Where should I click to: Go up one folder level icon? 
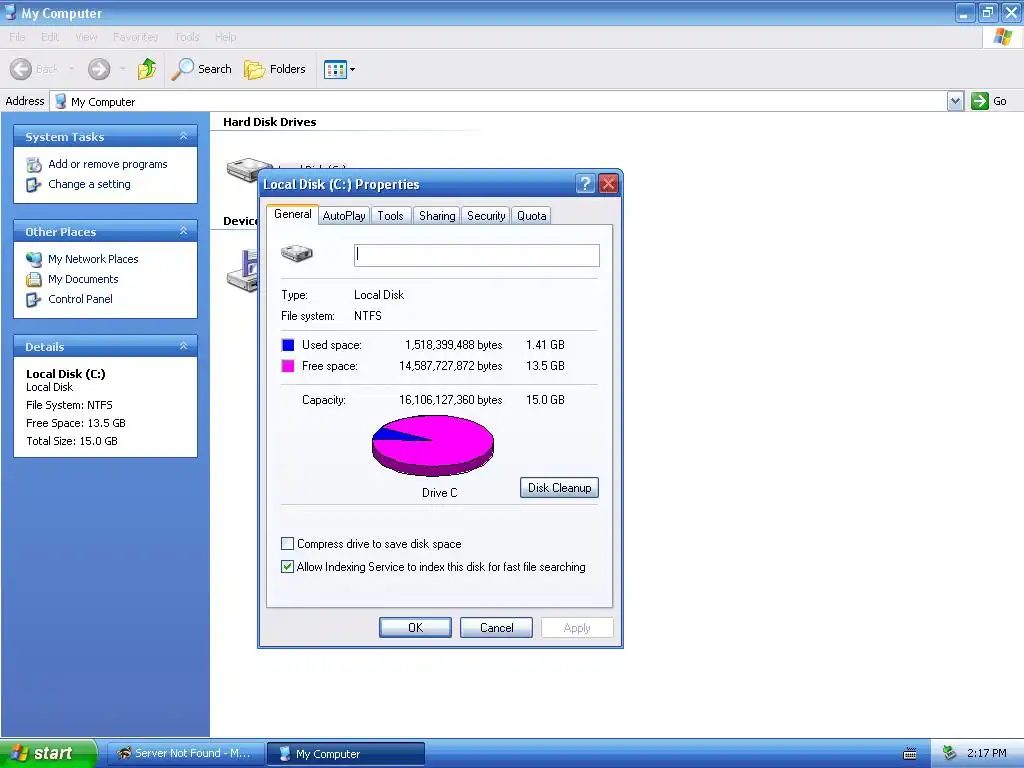pos(147,69)
